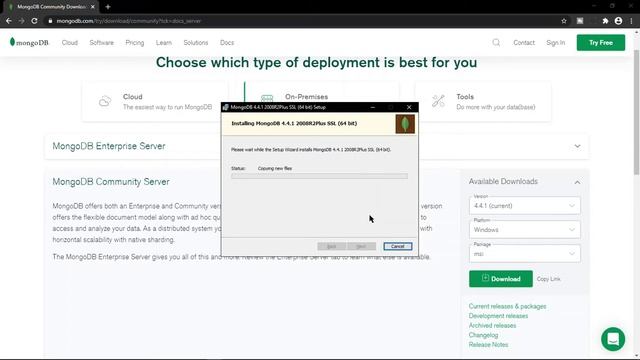The image size is (640, 360).
Task: Open the Changelog link
Action: coord(483,335)
